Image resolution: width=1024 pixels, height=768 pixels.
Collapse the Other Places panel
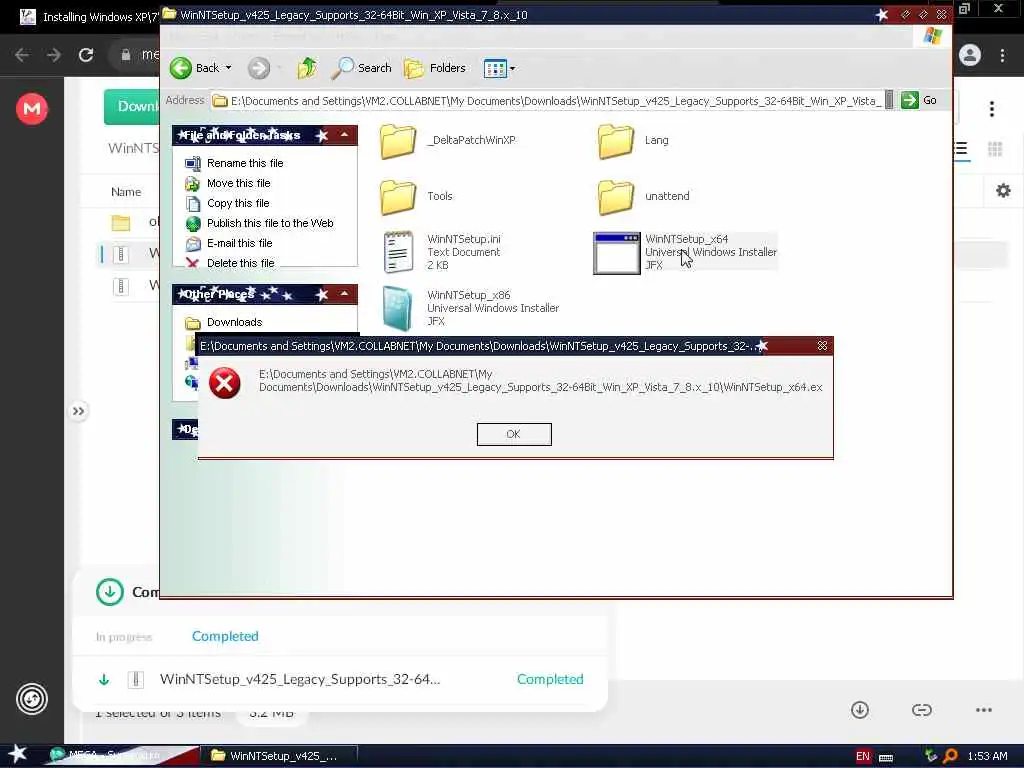[x=344, y=294]
